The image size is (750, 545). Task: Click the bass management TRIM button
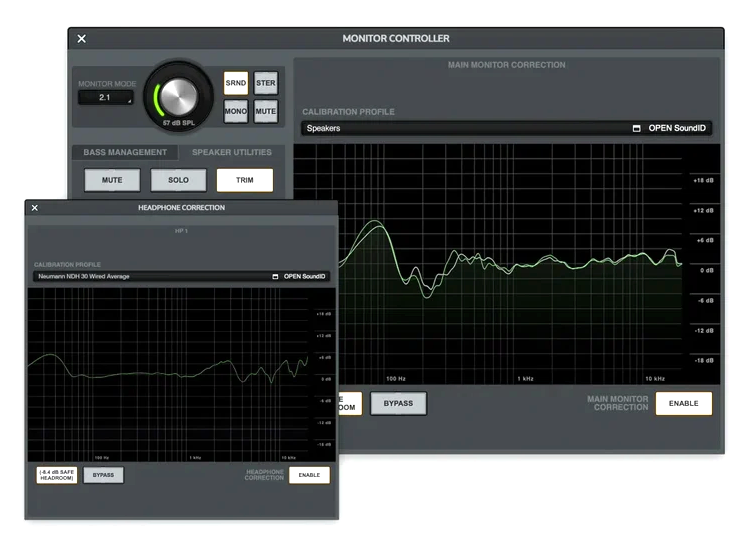click(245, 180)
